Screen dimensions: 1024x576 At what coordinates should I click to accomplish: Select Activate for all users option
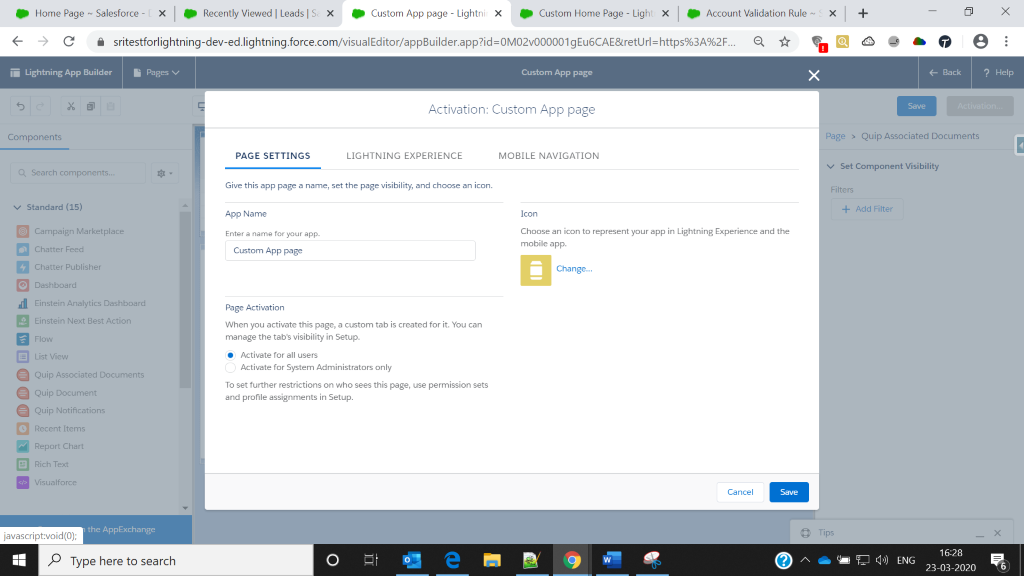point(231,355)
